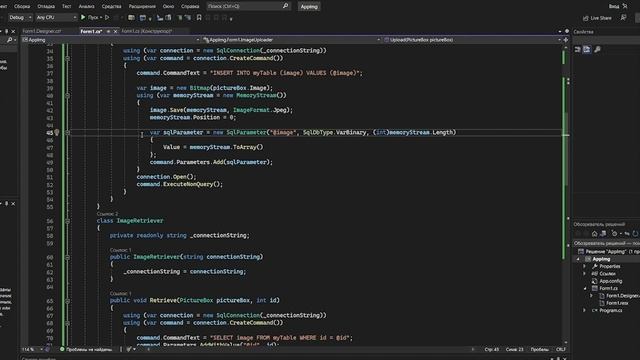
Task: Click the Вход sign-in button
Action: pyautogui.click(x=614, y=6)
